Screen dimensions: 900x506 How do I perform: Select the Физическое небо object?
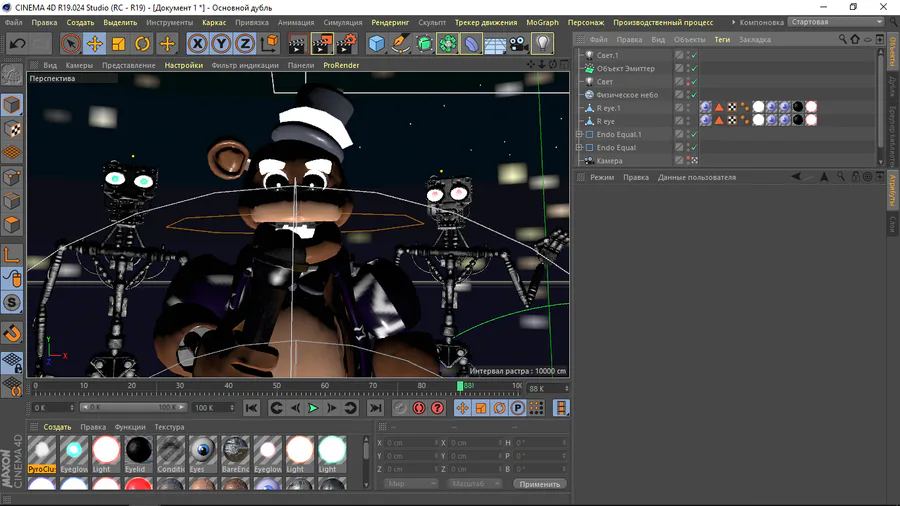coord(627,95)
